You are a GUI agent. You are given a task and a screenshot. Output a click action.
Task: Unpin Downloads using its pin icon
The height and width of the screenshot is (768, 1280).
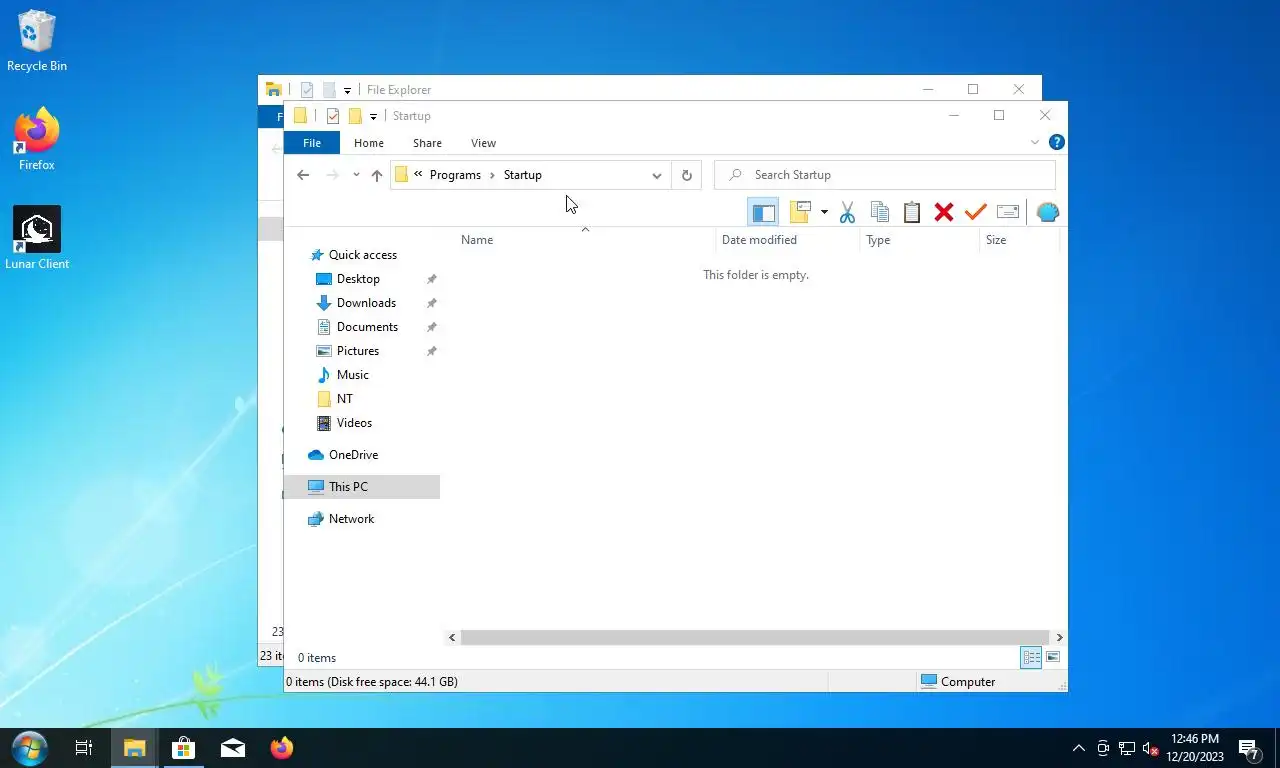[x=432, y=303]
